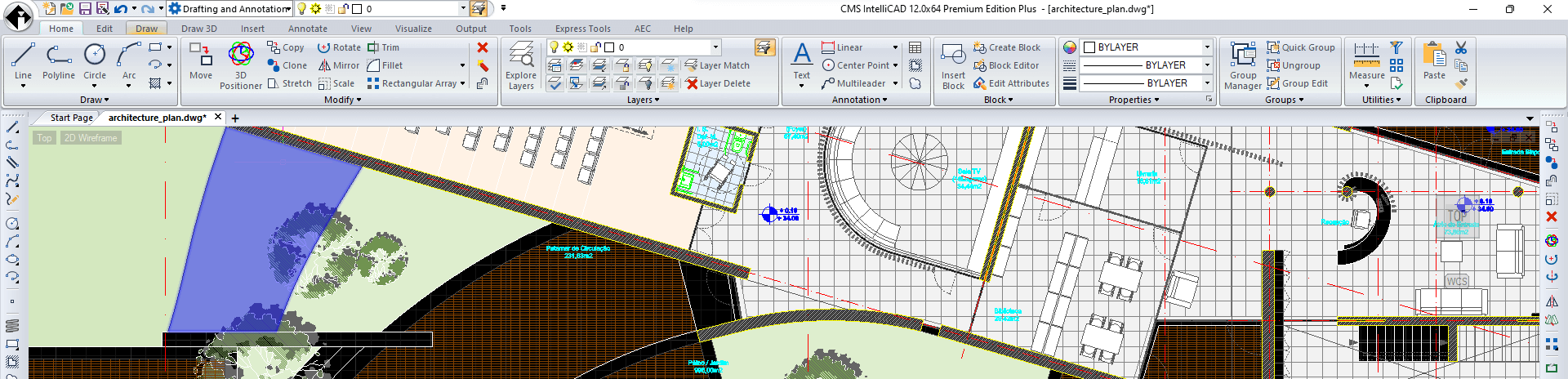
Task: Open the Group Manager
Action: (x=1243, y=65)
